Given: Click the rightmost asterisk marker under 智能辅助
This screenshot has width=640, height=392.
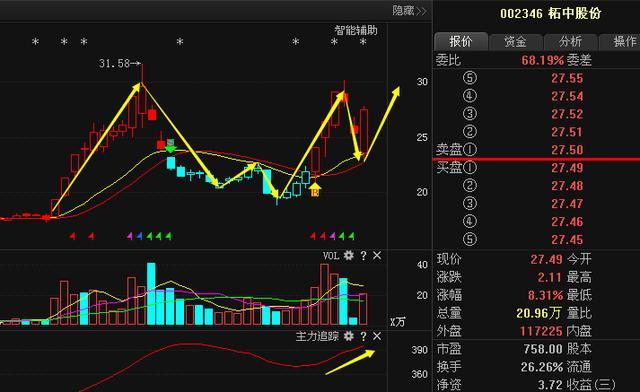Looking at the screenshot, I should point(363,42).
